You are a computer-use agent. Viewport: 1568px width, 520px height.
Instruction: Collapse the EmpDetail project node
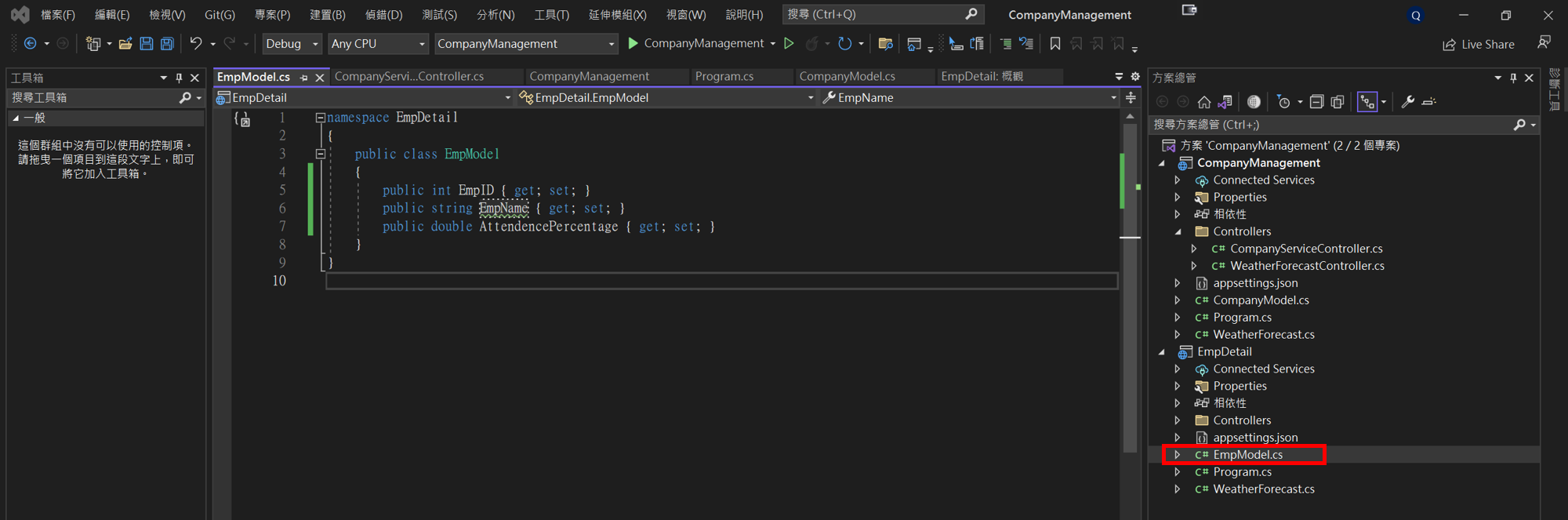pos(1162,352)
